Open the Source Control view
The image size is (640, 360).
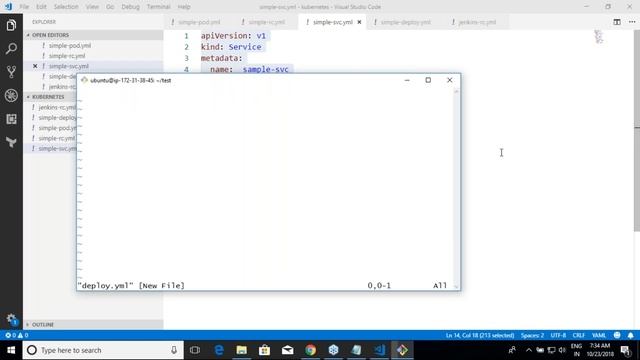point(11,72)
